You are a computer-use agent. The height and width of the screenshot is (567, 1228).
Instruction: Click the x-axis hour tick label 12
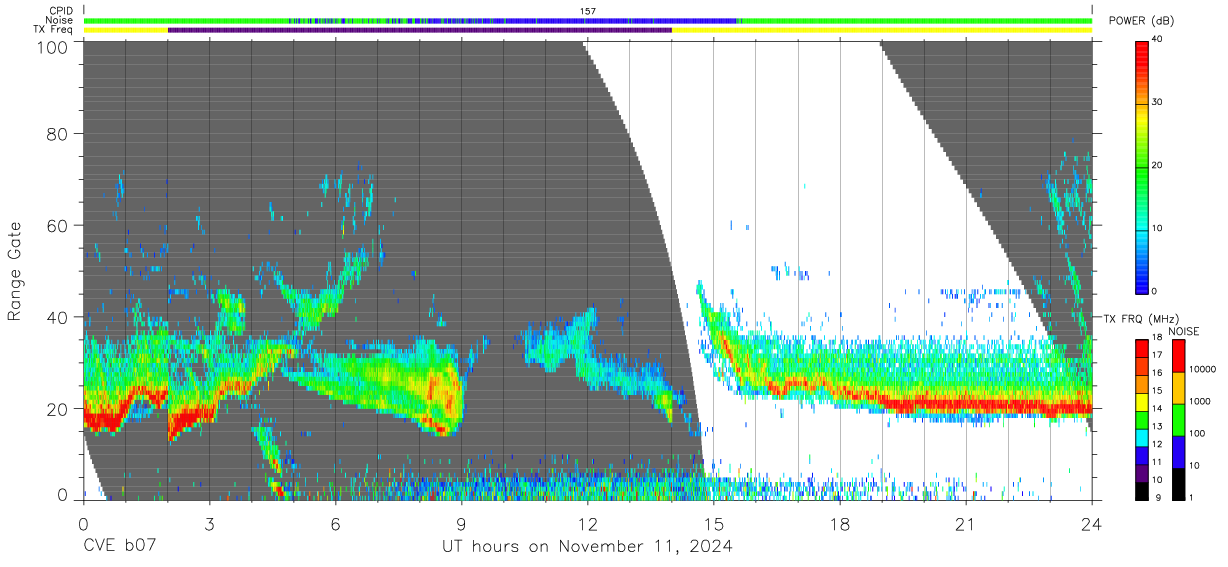[x=587, y=523]
